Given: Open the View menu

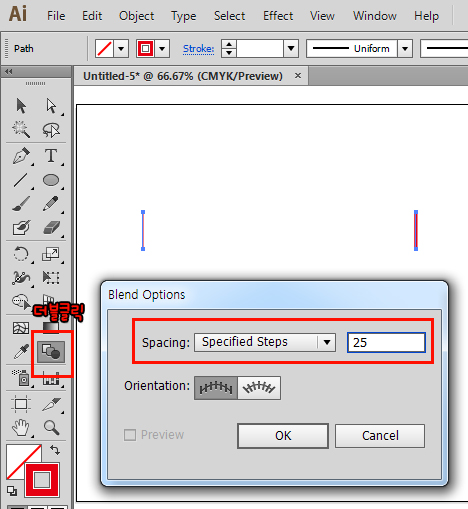Looking at the screenshot, I should click(x=322, y=16).
